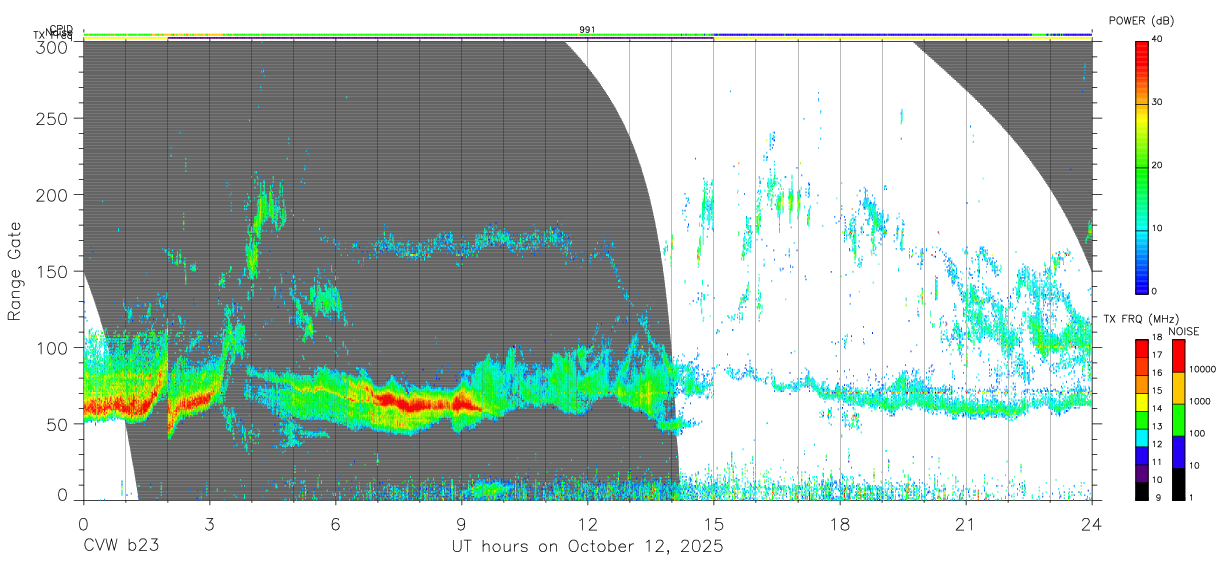1228x567 pixels.
Task: Click the 150 range gate tick label
Action: pyautogui.click(x=53, y=271)
